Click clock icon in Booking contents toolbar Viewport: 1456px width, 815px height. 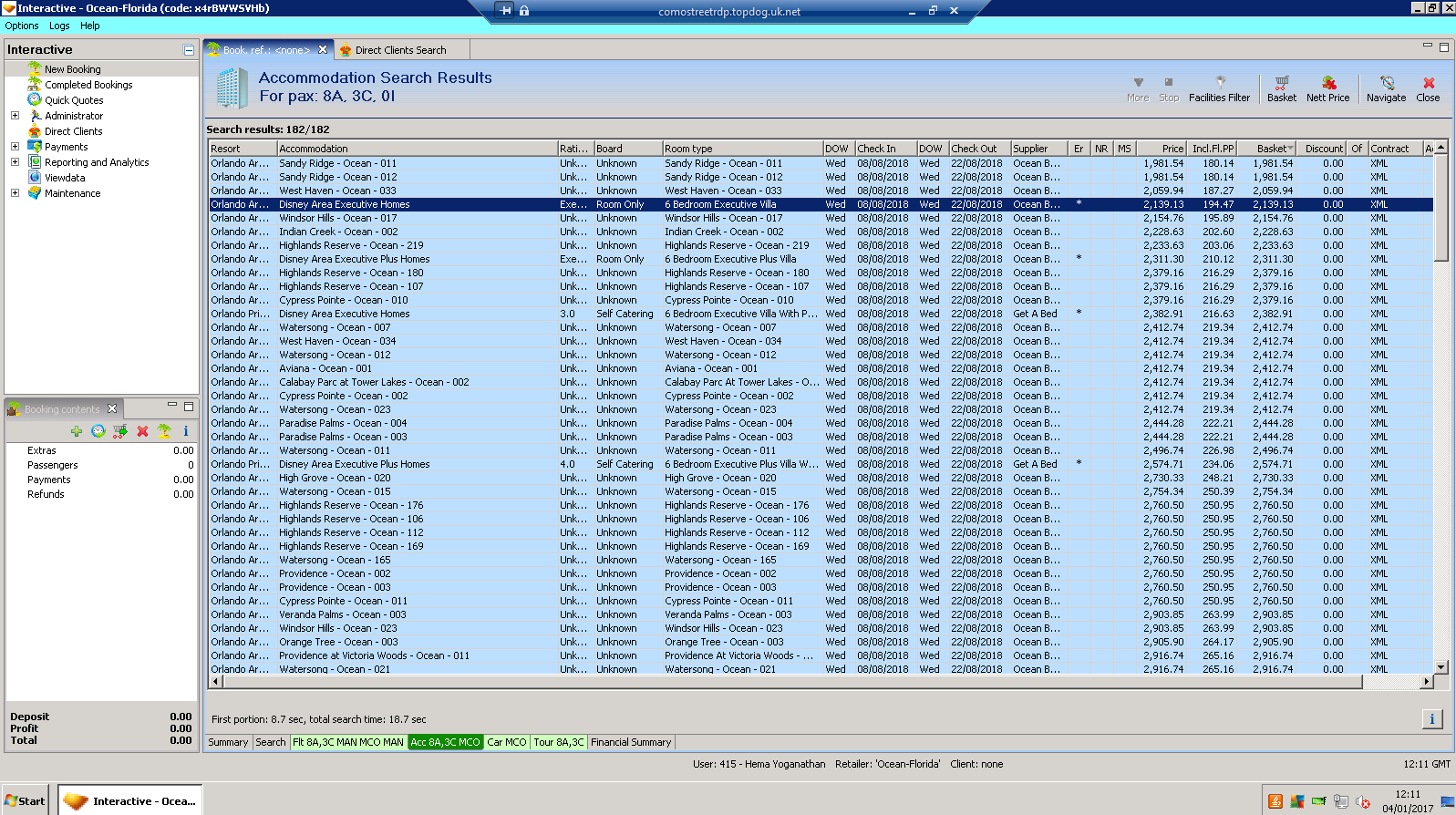[x=98, y=431]
